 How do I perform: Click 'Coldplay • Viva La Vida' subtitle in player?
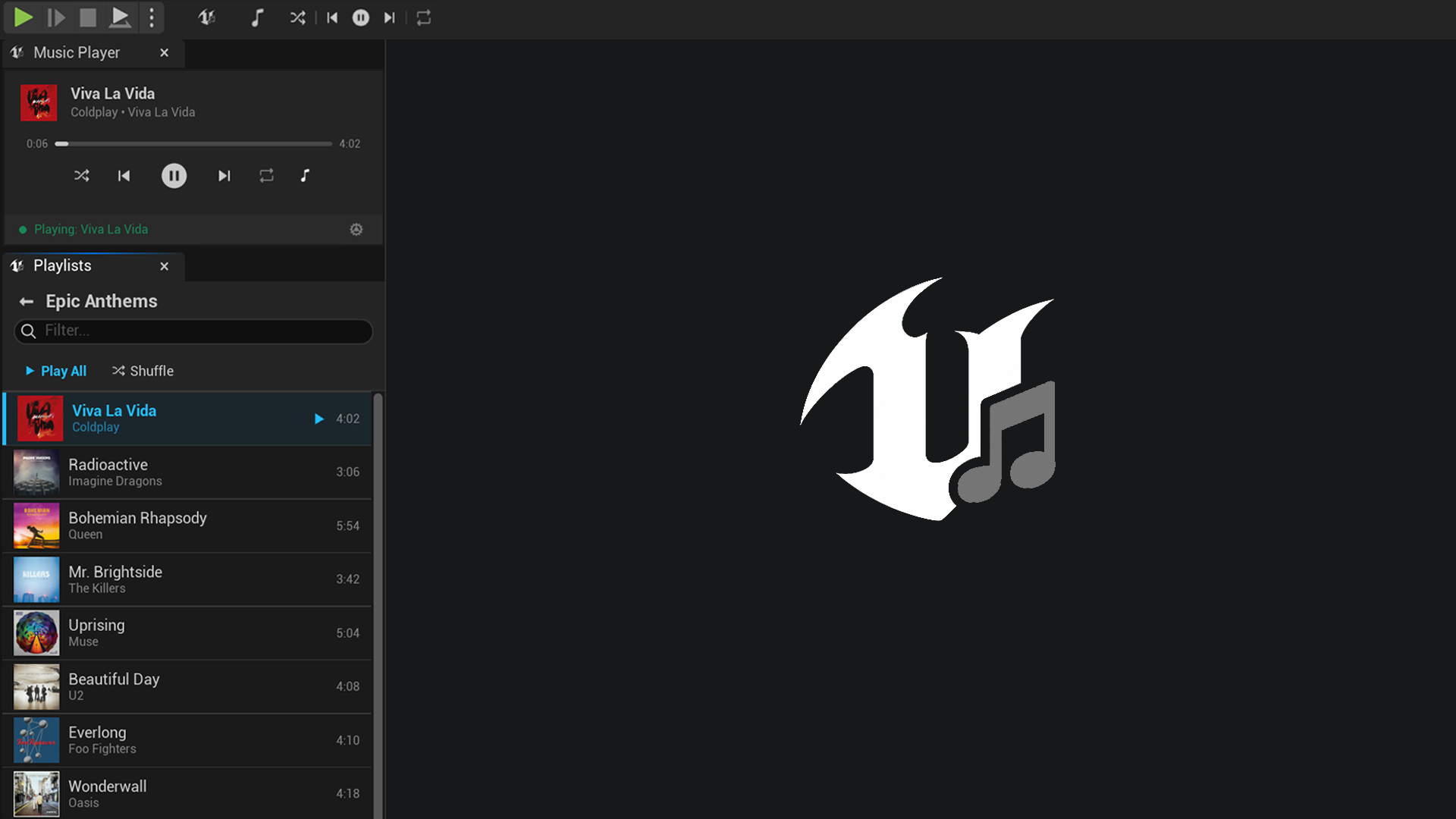pos(133,112)
